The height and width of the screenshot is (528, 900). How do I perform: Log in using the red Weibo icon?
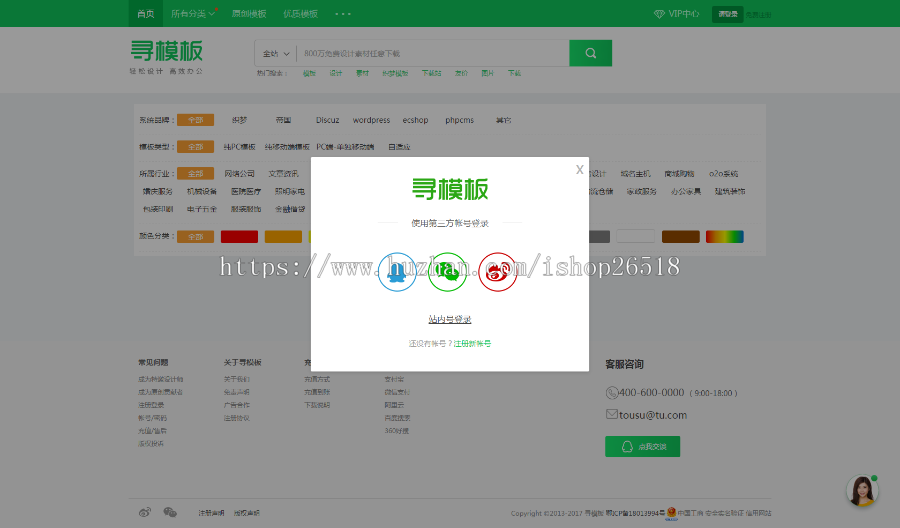point(497,271)
